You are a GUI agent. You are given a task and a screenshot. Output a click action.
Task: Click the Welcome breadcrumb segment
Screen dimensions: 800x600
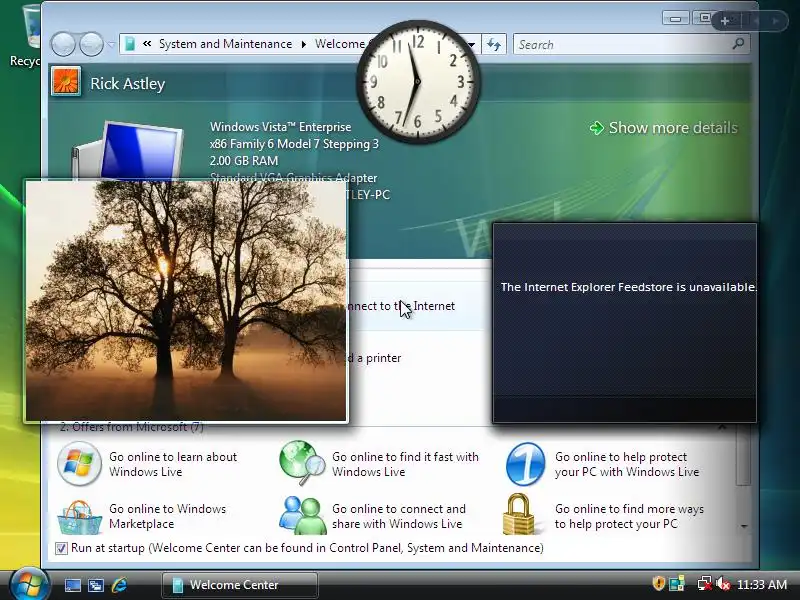click(340, 44)
